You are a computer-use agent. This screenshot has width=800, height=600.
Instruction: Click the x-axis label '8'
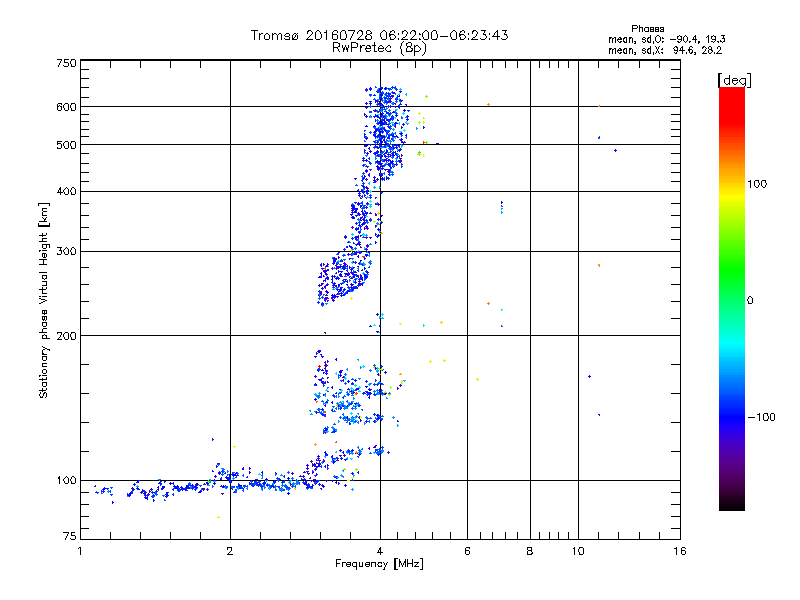tap(530, 551)
